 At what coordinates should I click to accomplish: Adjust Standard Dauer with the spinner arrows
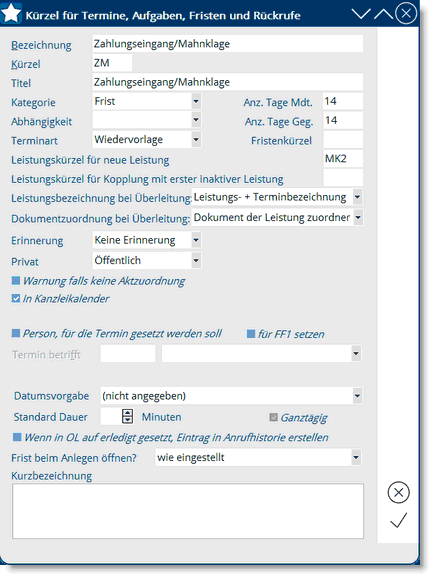point(127,416)
